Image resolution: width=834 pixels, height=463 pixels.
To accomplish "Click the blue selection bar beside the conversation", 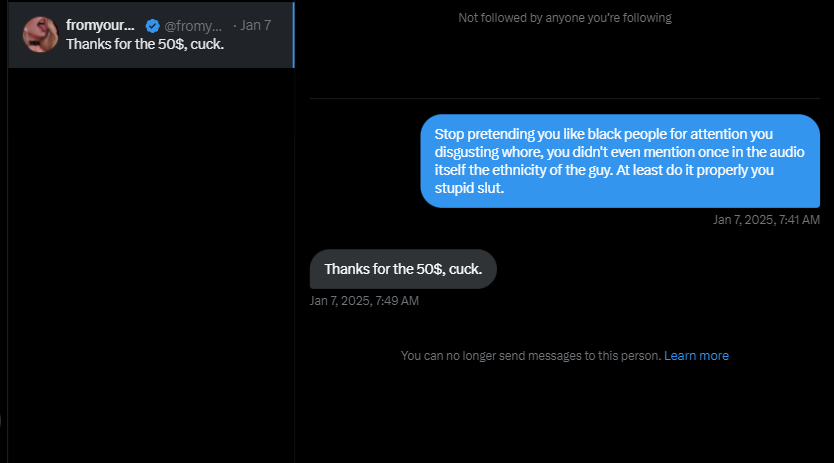I will pos(294,35).
